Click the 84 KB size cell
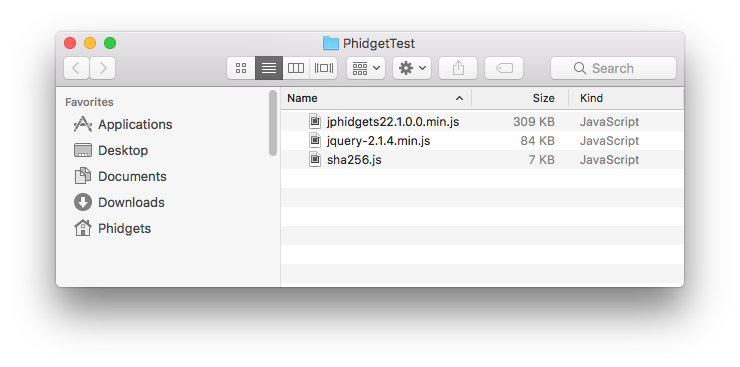 (x=538, y=141)
